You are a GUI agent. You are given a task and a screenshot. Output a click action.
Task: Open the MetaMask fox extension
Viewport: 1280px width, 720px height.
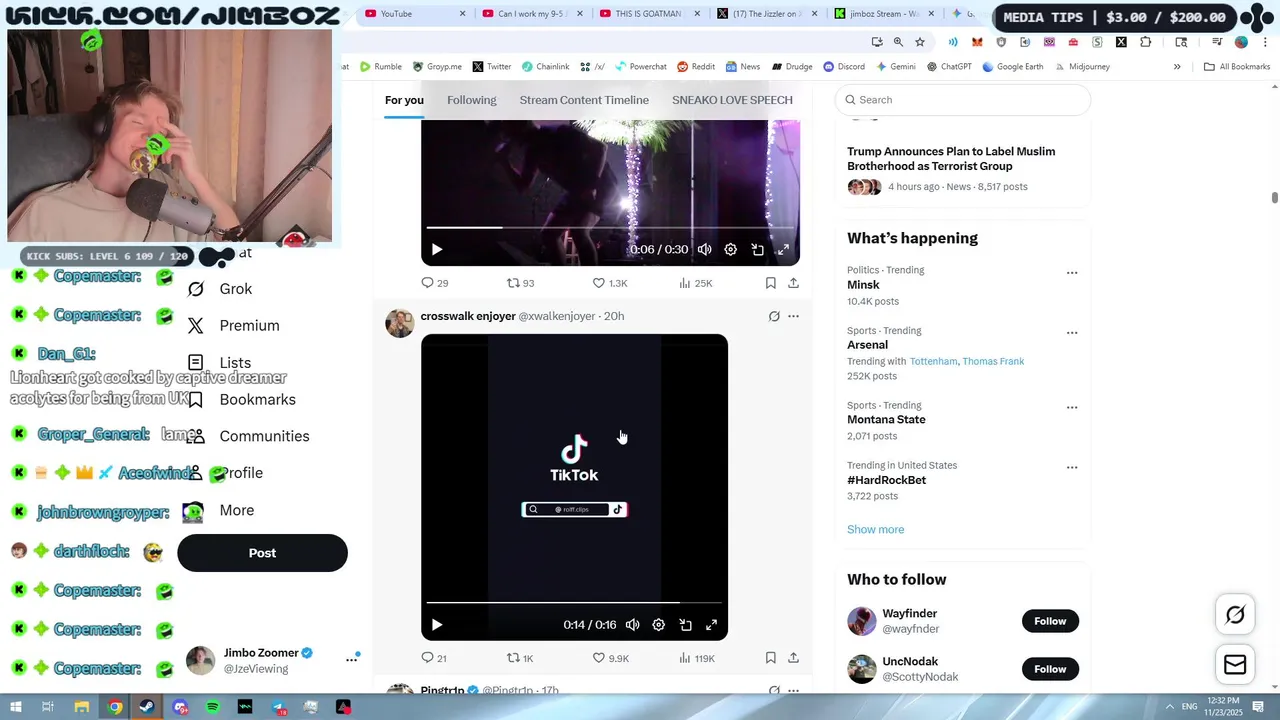[x=978, y=42]
